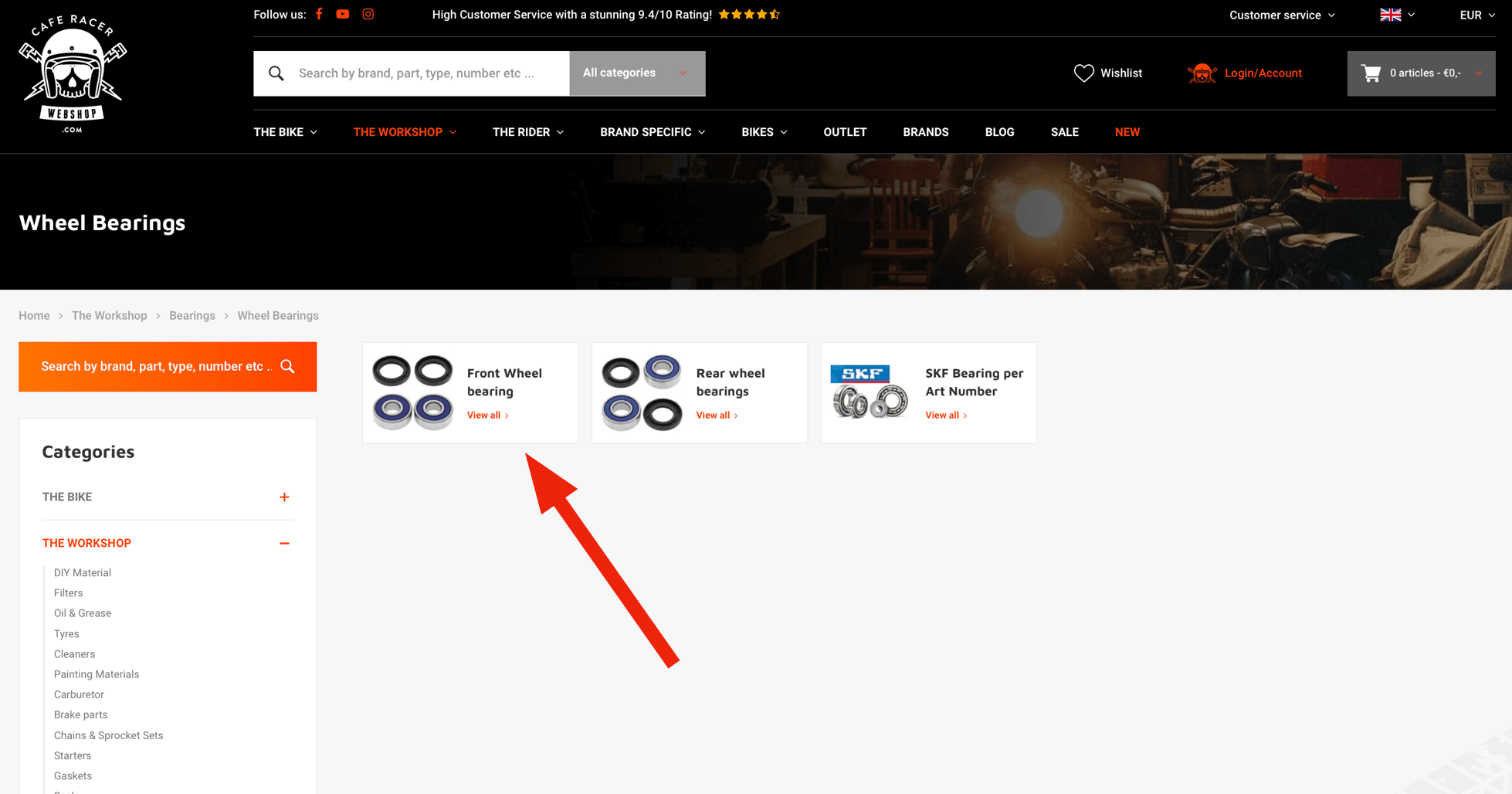The image size is (1512, 794).
Task: Open the YouTube channel icon
Action: [343, 14]
